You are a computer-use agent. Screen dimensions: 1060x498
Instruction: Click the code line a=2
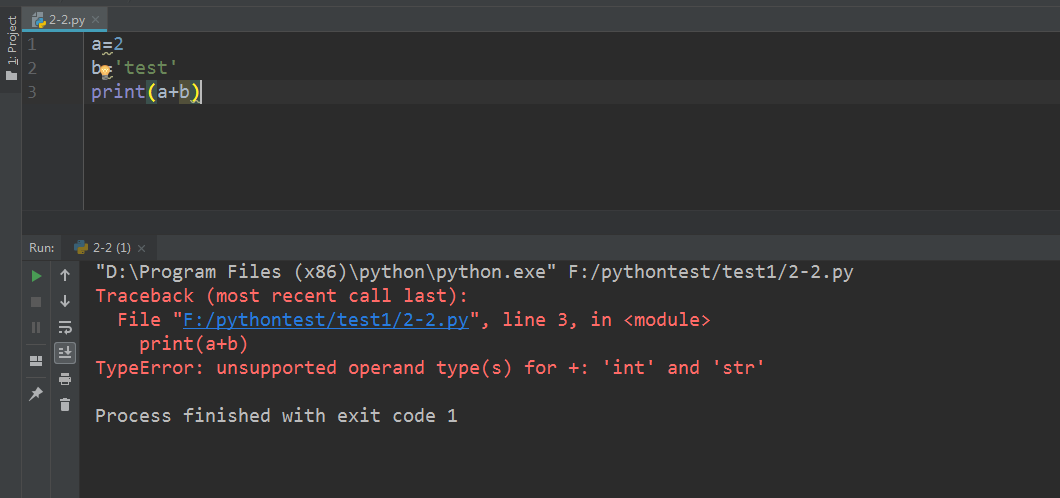click(x=107, y=45)
